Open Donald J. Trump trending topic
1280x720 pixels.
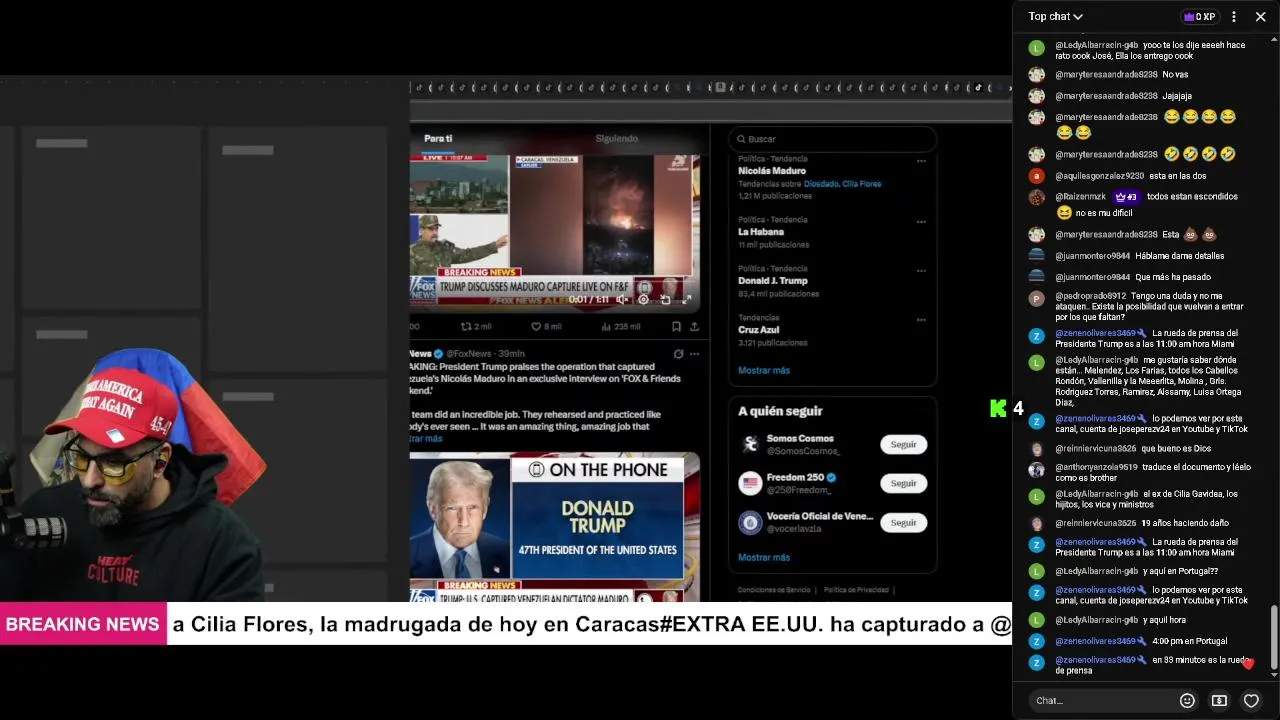pyautogui.click(x=772, y=281)
